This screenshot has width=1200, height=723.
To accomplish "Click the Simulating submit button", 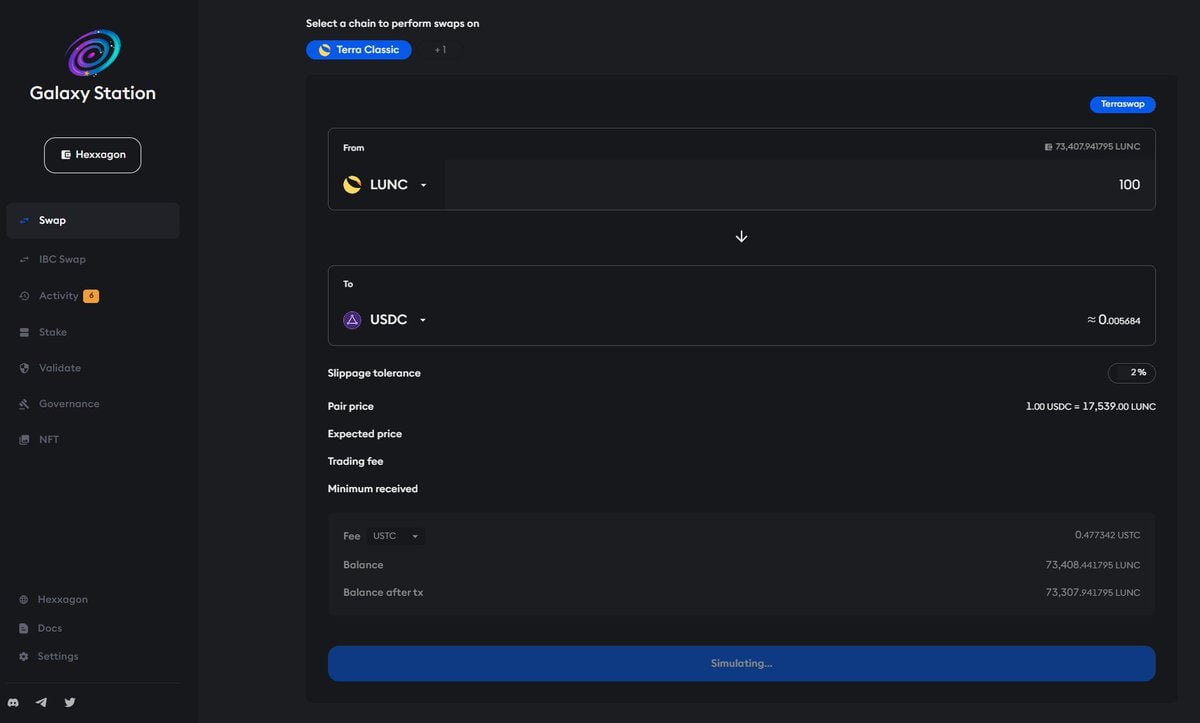I will pos(741,663).
